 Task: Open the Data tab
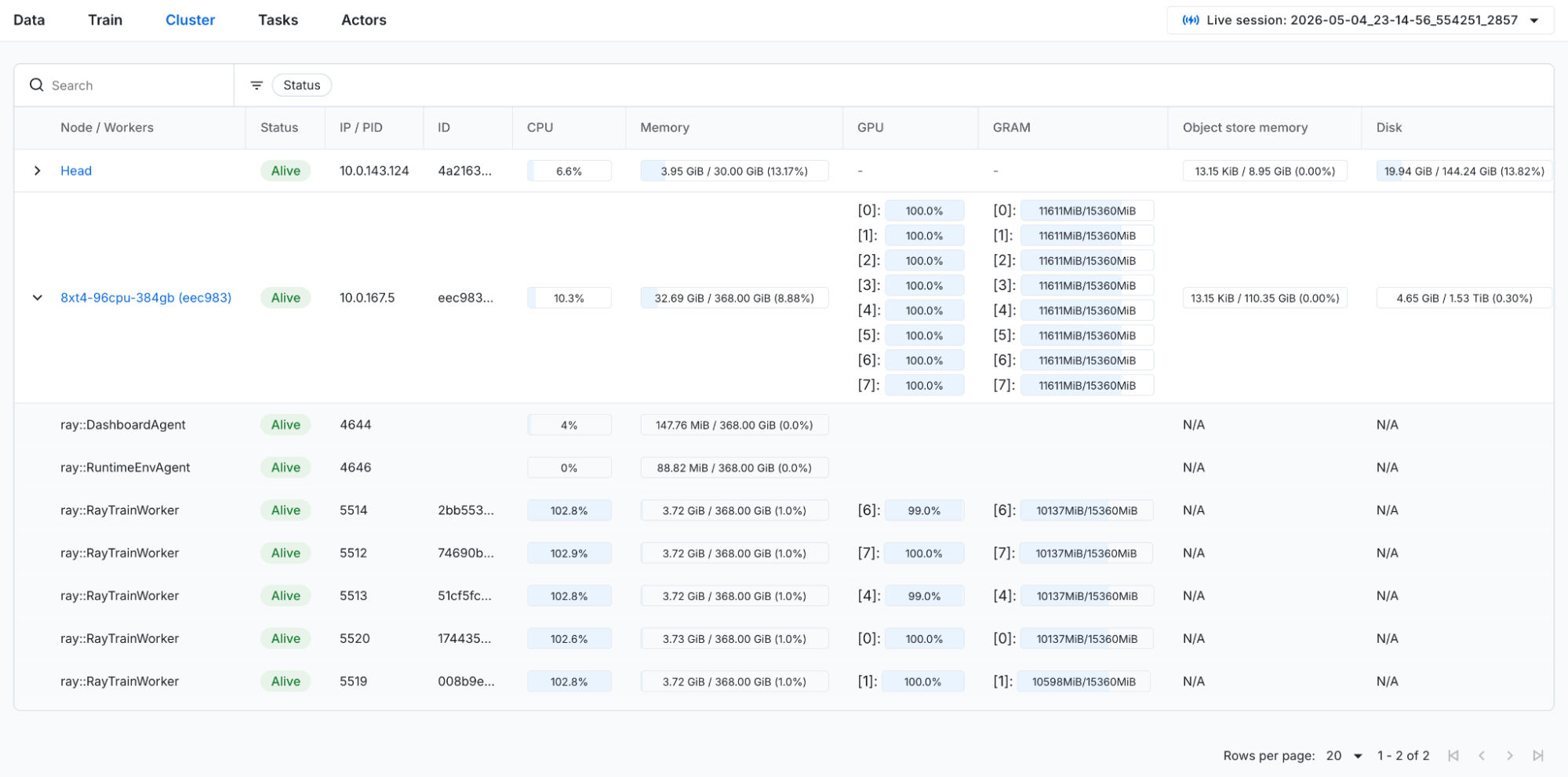[x=29, y=20]
